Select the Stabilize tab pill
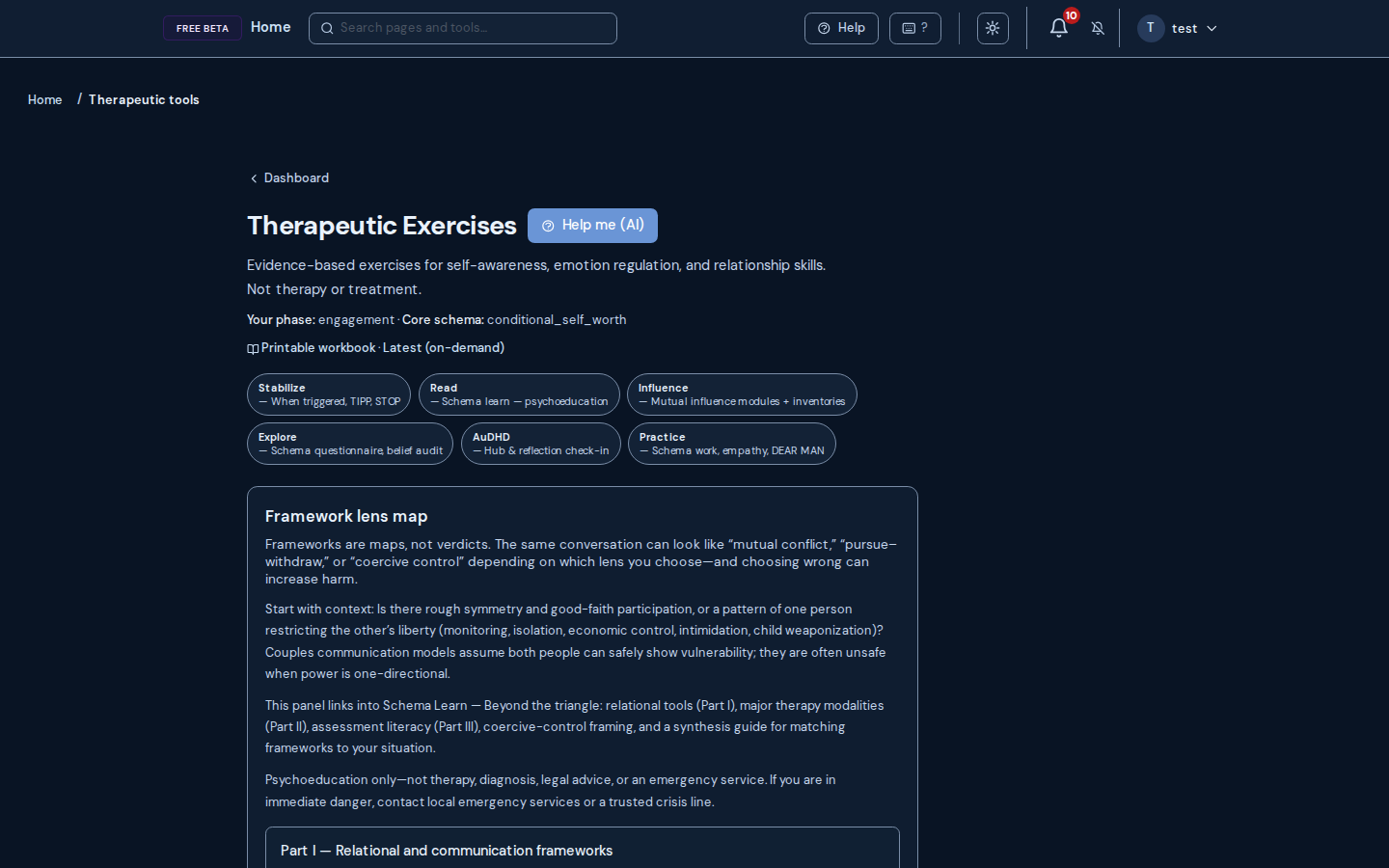The height and width of the screenshot is (868, 1389). pyautogui.click(x=329, y=394)
